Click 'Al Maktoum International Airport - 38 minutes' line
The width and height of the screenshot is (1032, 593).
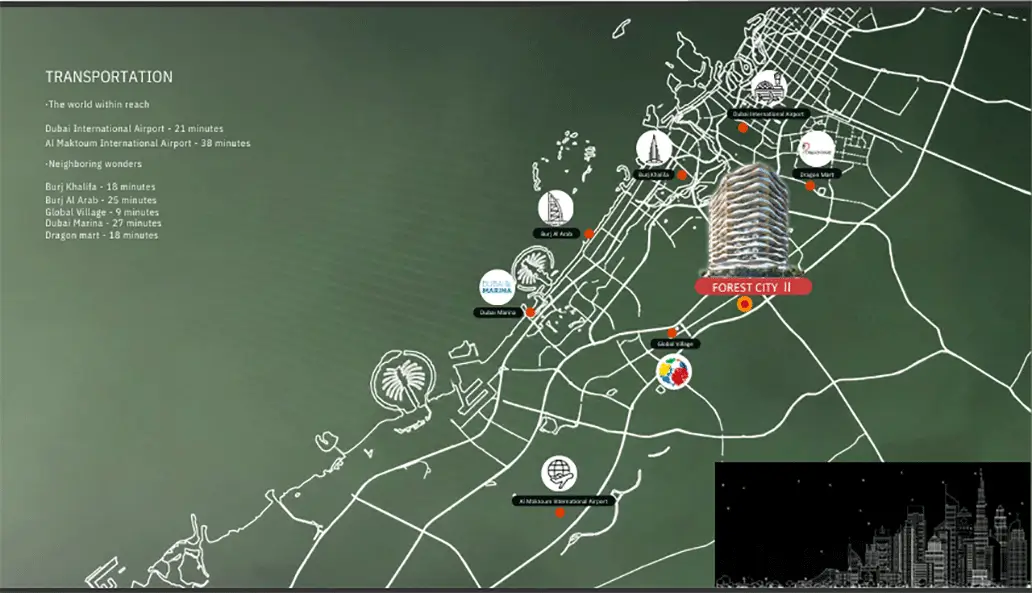click(x=147, y=143)
